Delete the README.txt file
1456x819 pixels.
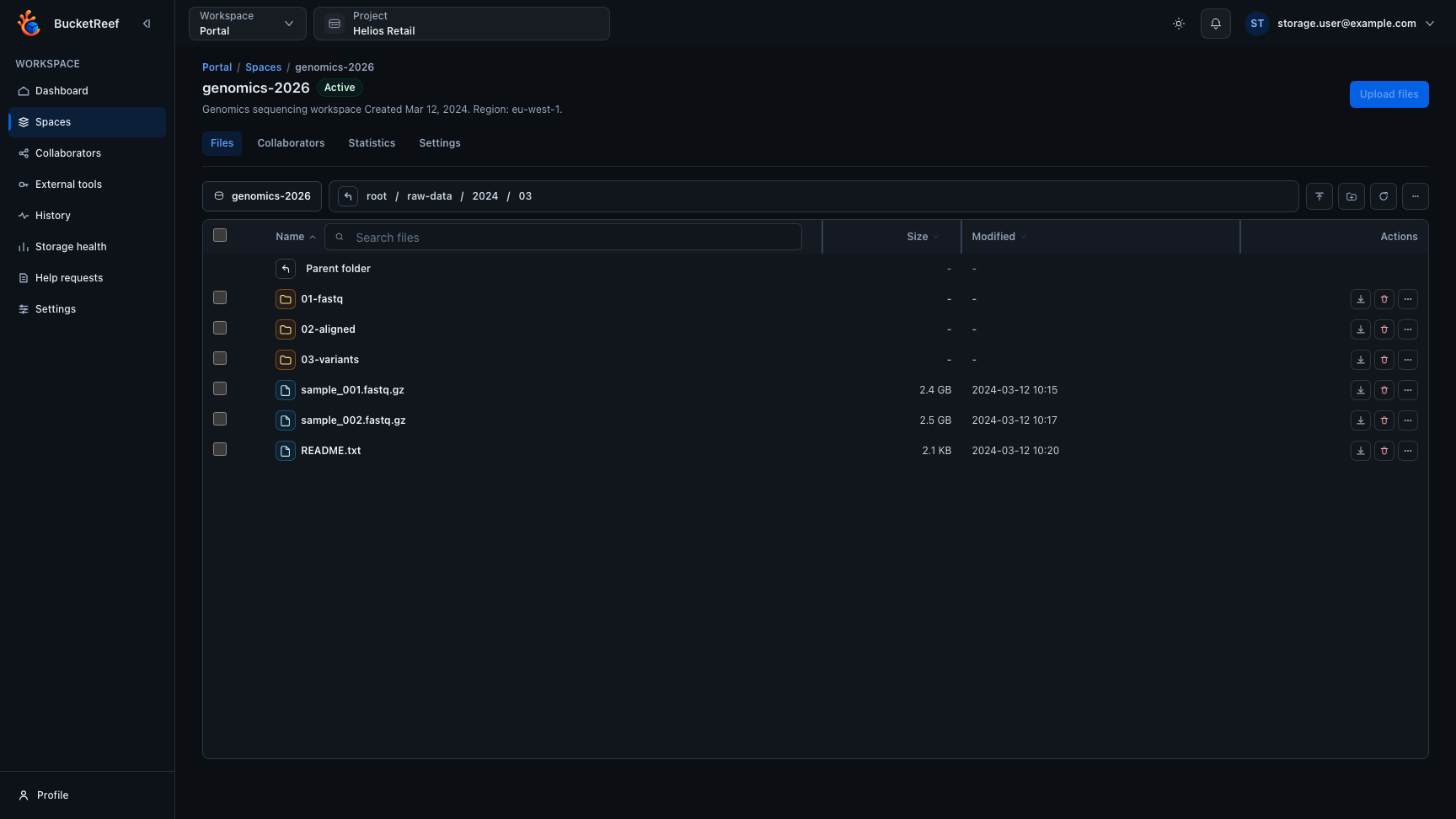coord(1384,451)
